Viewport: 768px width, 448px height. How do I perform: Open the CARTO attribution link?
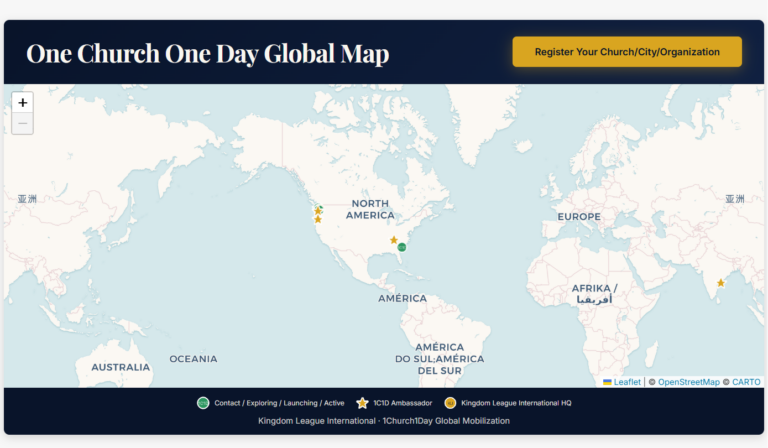pos(746,382)
